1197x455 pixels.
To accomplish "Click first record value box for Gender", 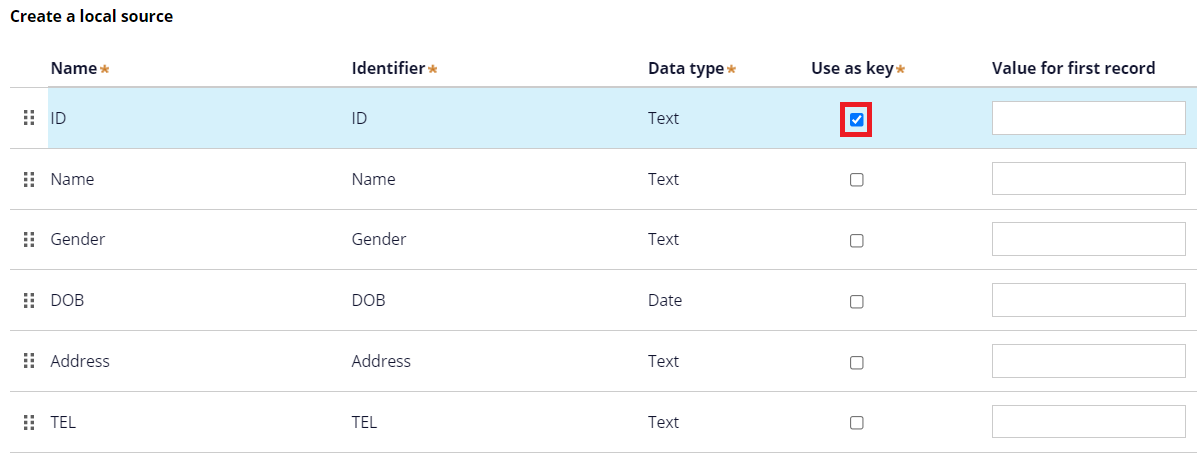I will click(x=1089, y=239).
